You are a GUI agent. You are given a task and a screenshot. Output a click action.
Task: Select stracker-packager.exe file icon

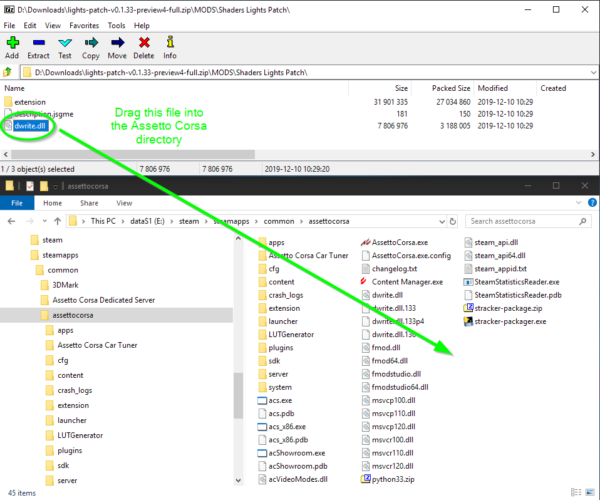468,321
